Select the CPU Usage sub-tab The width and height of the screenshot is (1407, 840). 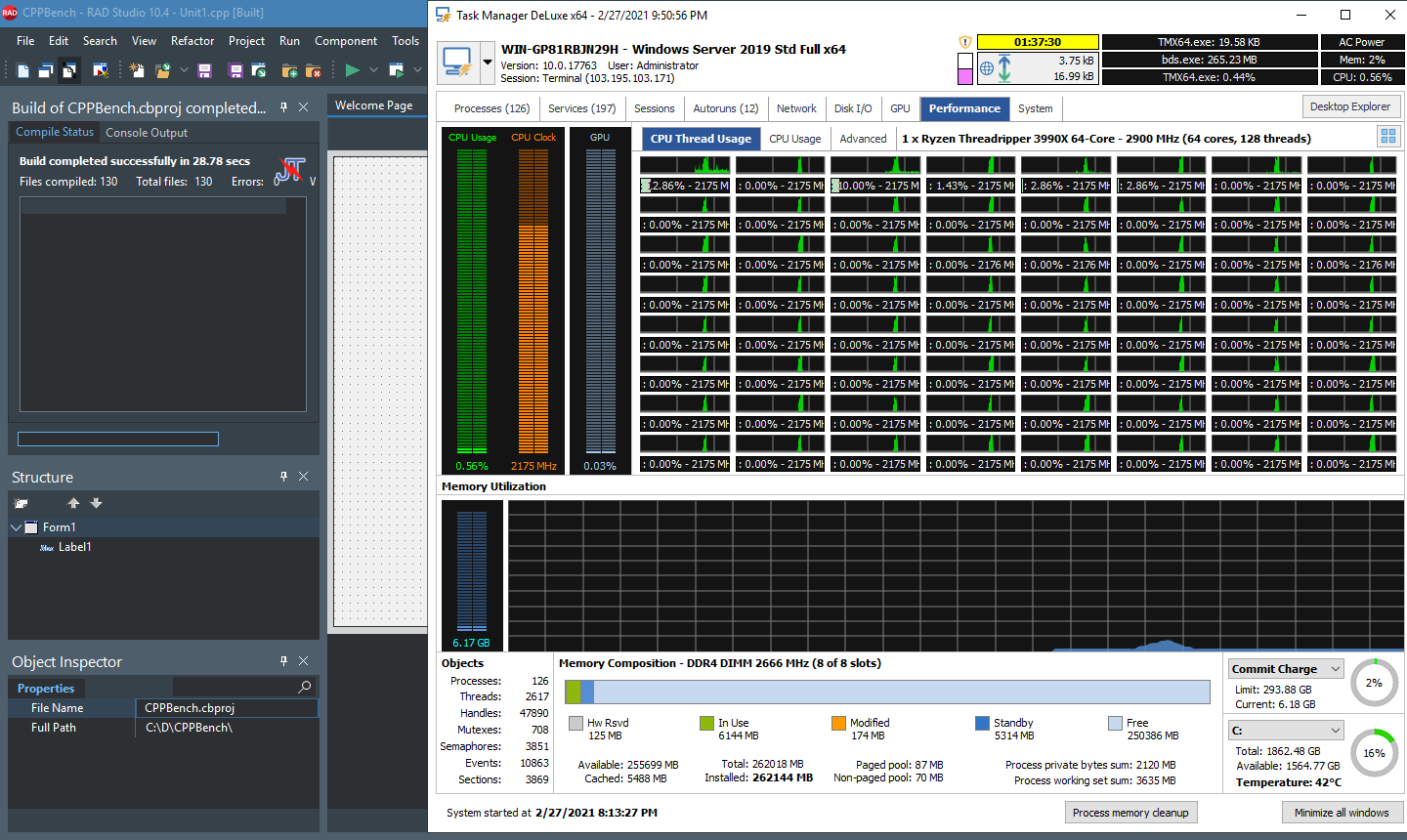pyautogui.click(x=795, y=139)
